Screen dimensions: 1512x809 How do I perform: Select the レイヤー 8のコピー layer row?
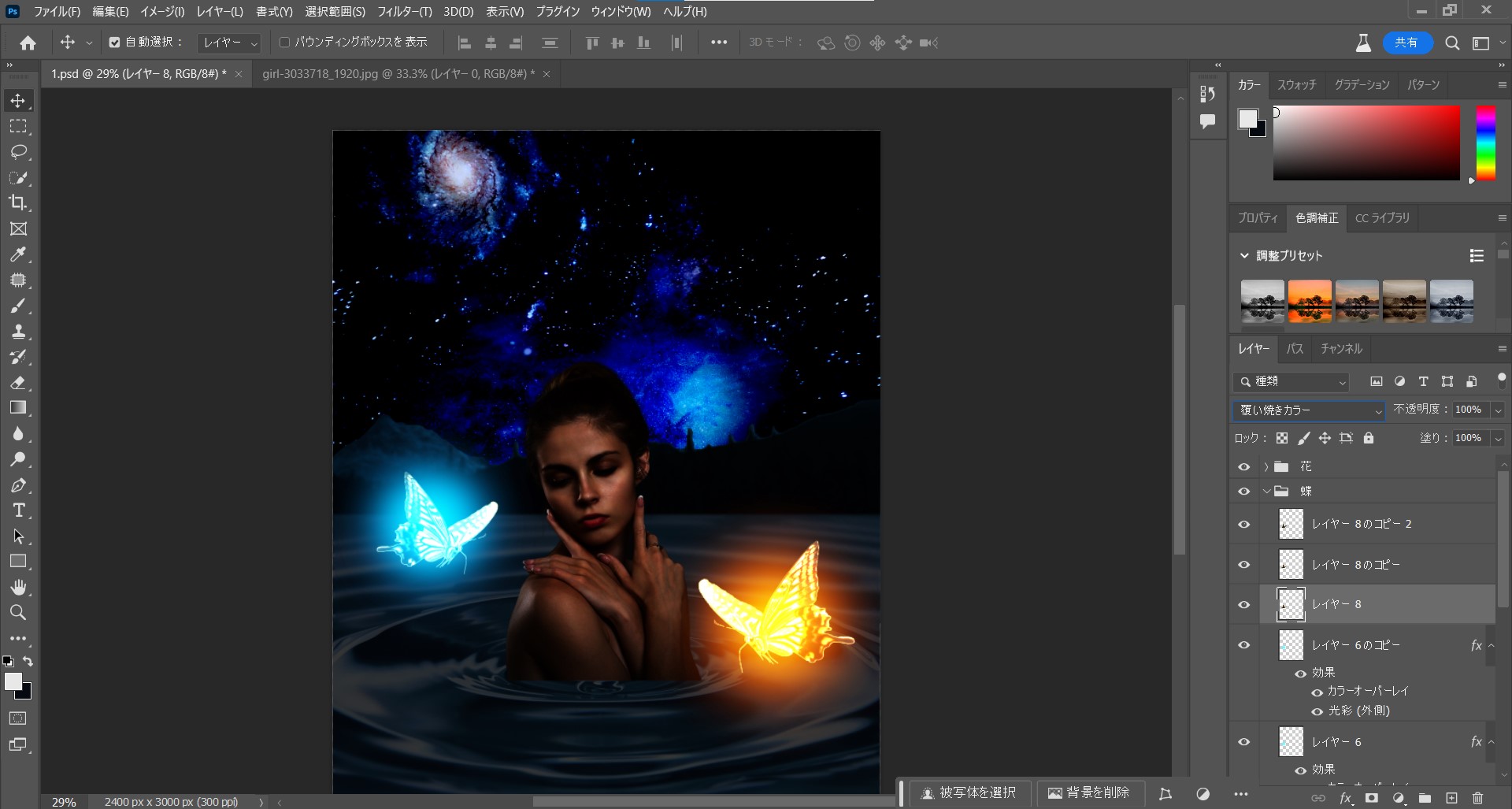1377,564
